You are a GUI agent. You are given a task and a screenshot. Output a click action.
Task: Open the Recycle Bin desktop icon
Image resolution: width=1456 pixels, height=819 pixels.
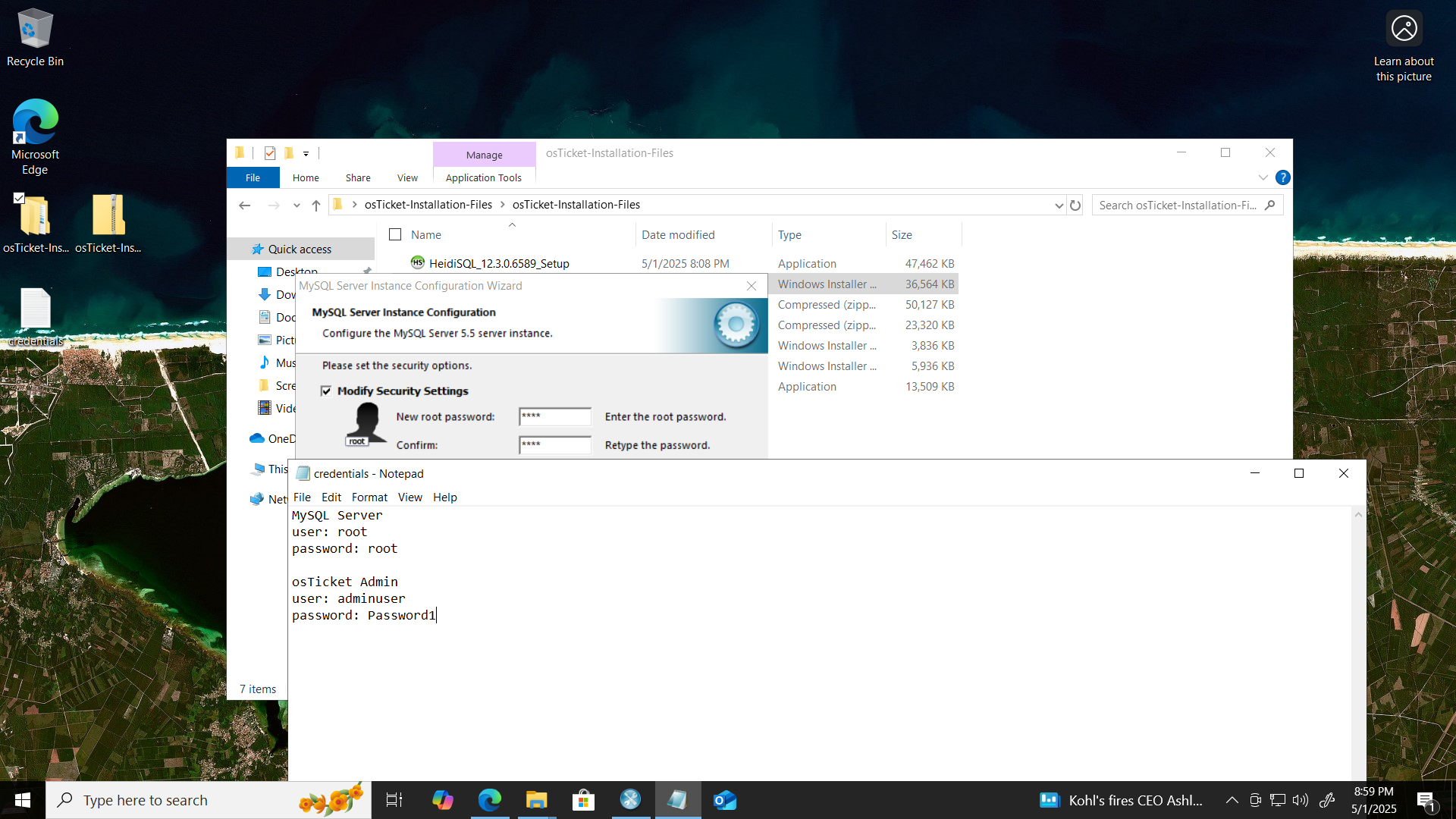[x=35, y=38]
